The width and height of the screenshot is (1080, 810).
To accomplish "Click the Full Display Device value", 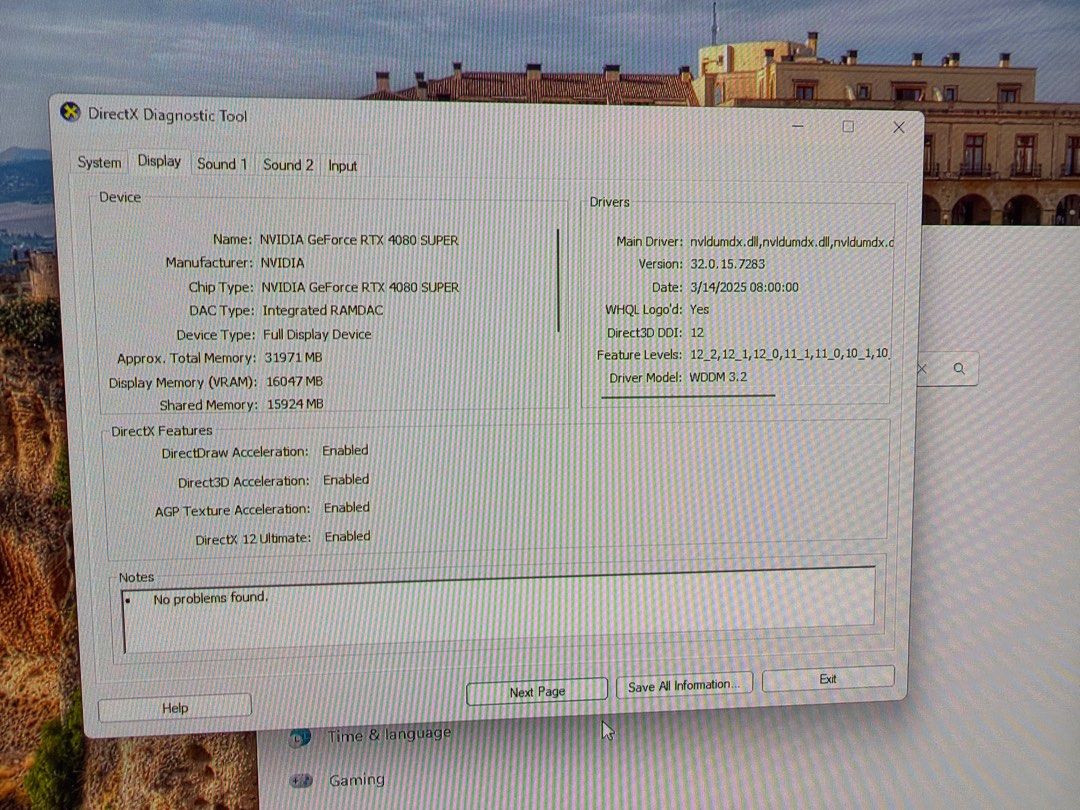I will coord(317,335).
